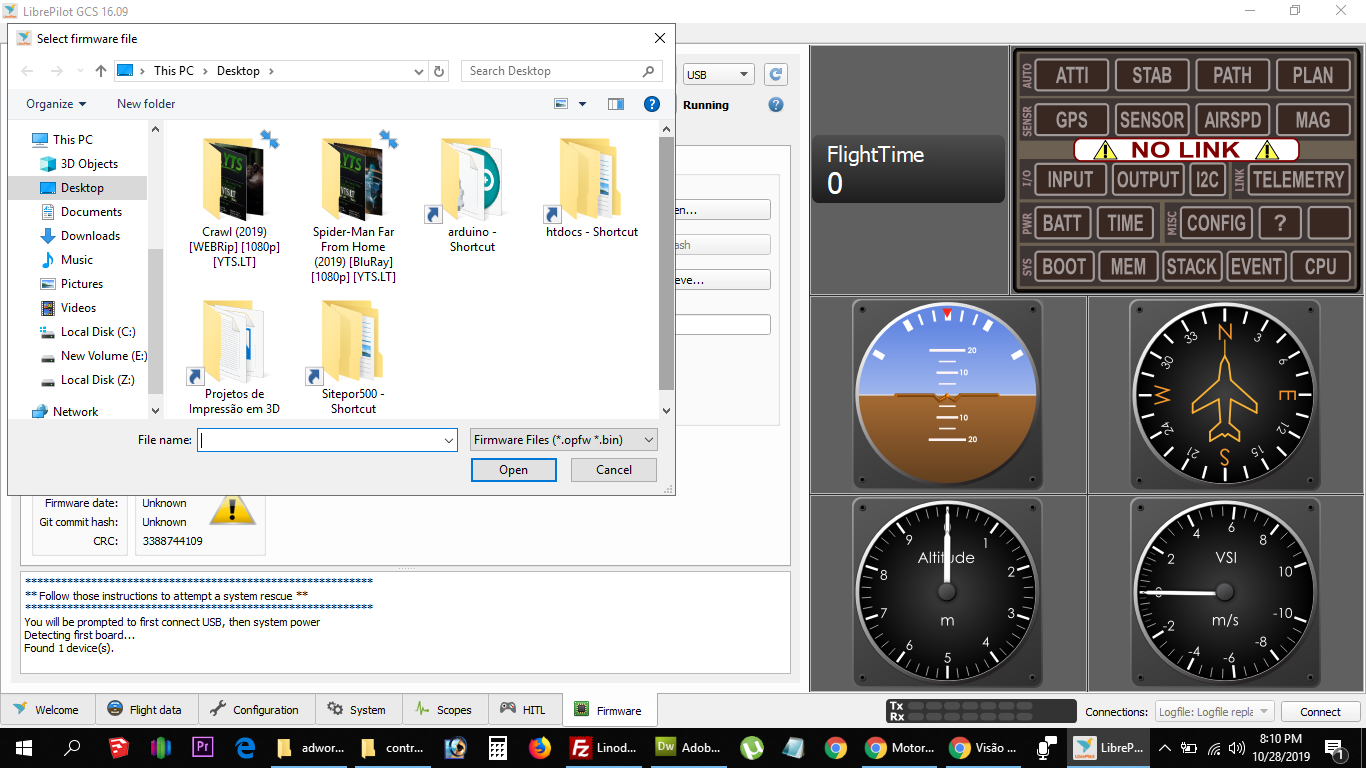Click the Open button to load firmware
This screenshot has height=768, width=1366.
click(513, 469)
